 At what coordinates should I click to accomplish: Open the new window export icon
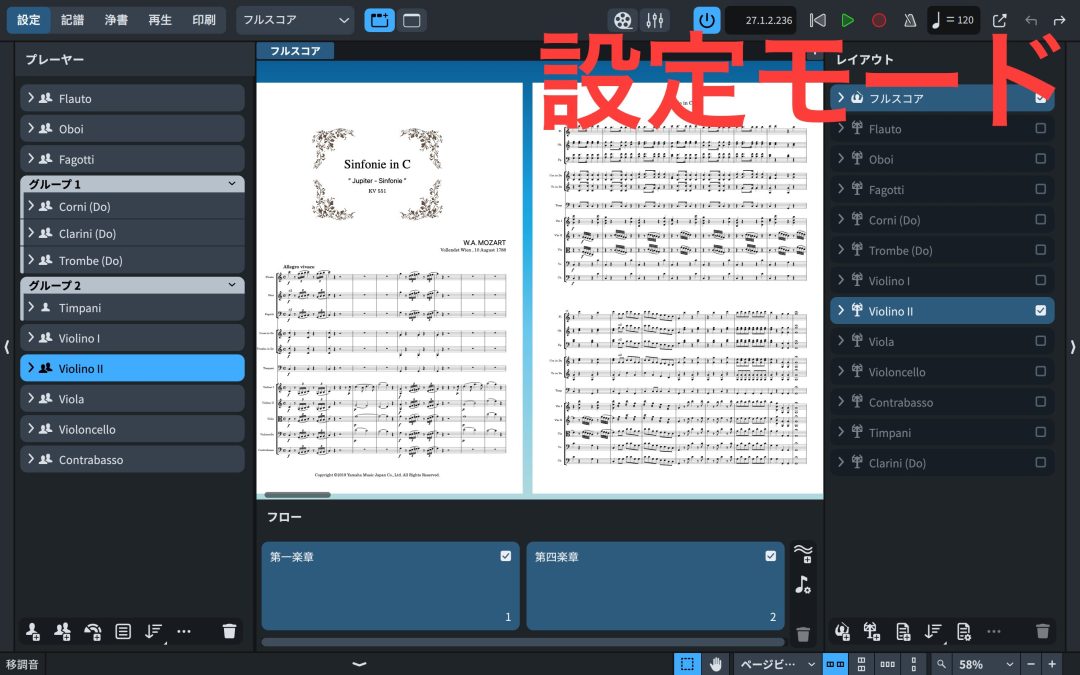(999, 20)
